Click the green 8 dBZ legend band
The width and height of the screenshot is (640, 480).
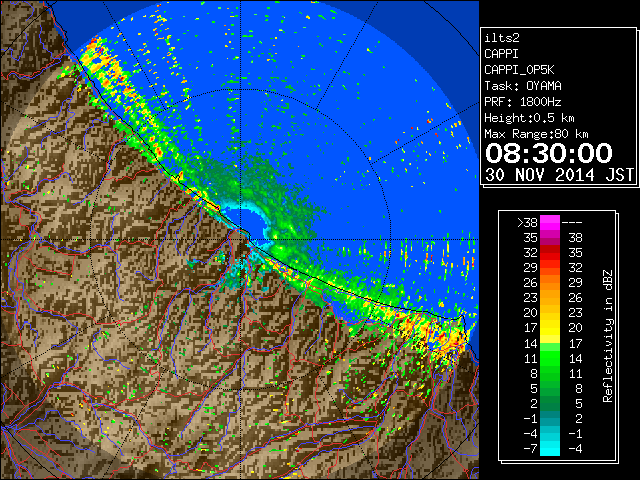[x=550, y=373]
